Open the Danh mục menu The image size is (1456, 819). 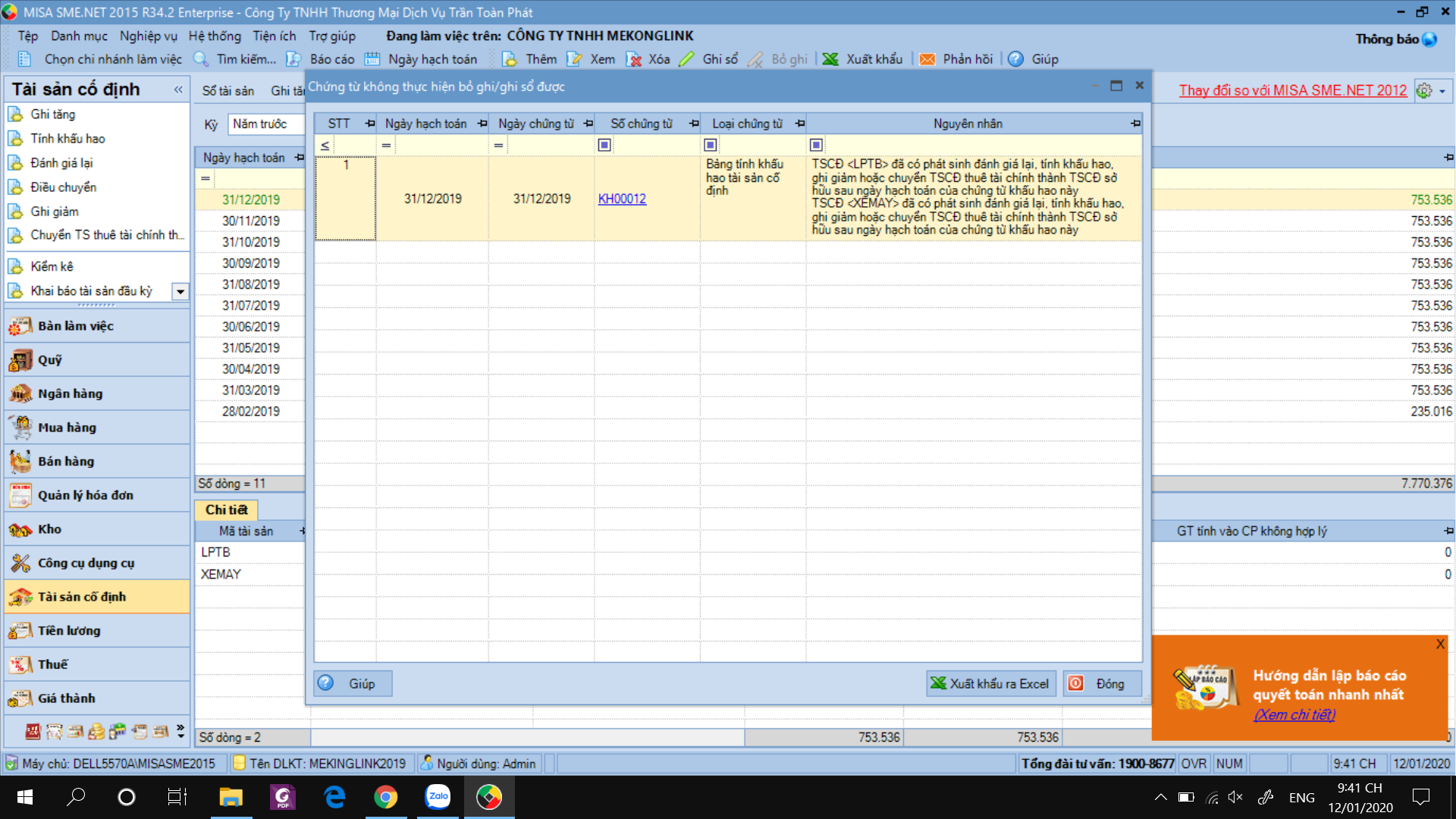click(x=79, y=36)
